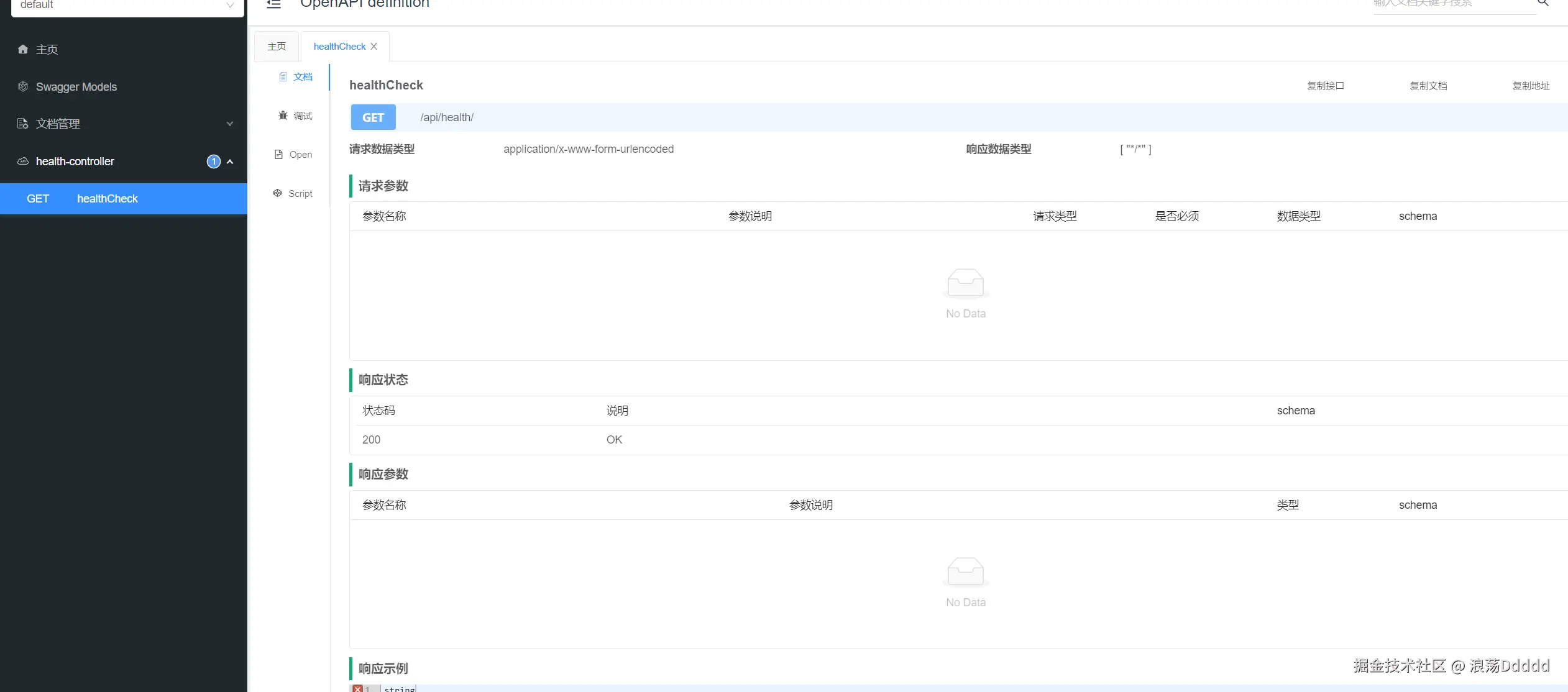This screenshot has height=692, width=1568.
Task: Select the GET healthCheck sidebar item
Action: (107, 199)
